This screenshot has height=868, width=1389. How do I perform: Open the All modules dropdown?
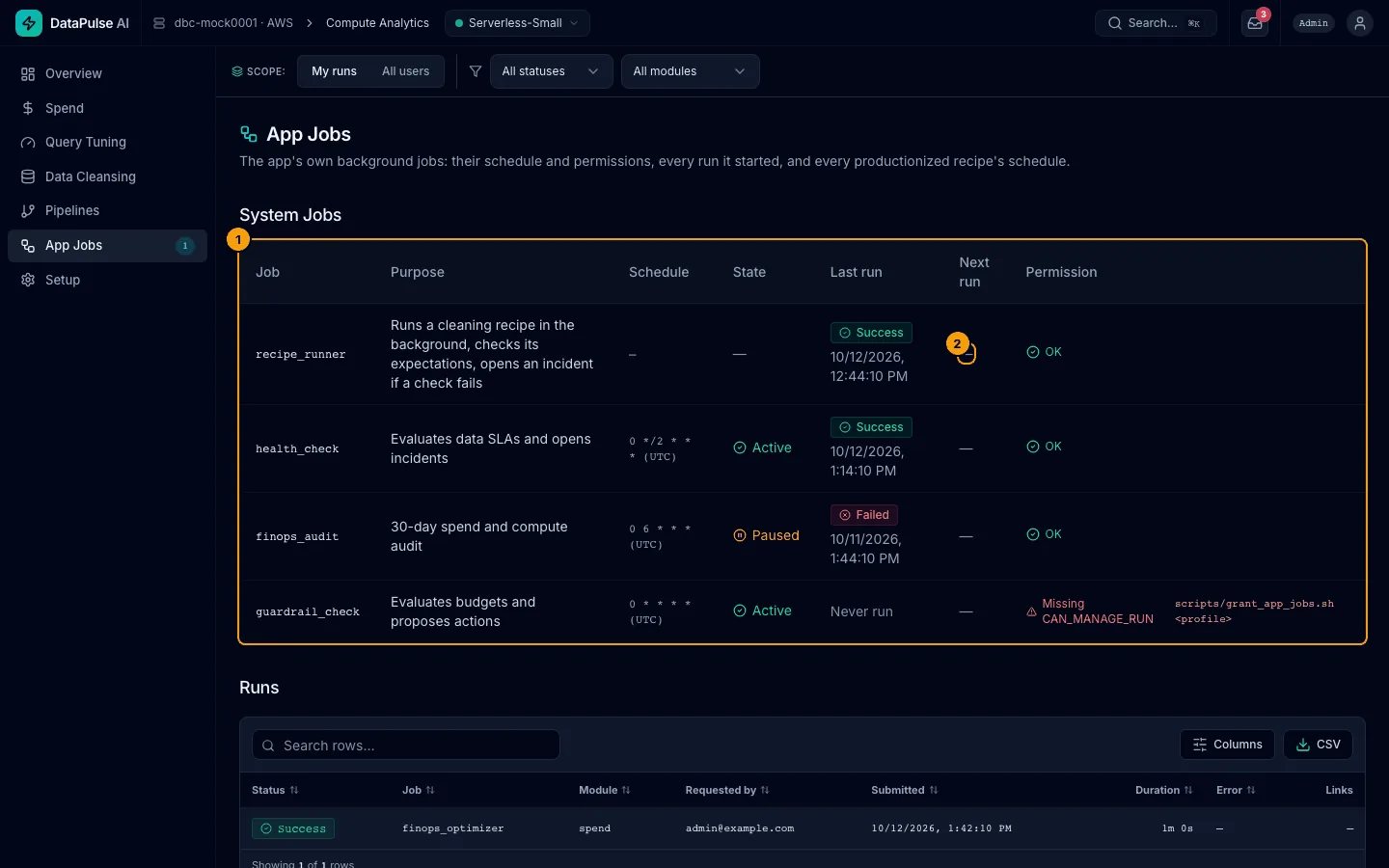click(x=691, y=71)
